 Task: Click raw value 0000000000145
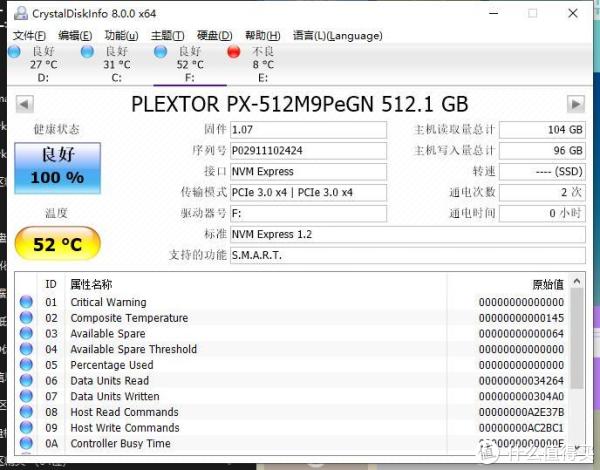tap(521, 318)
